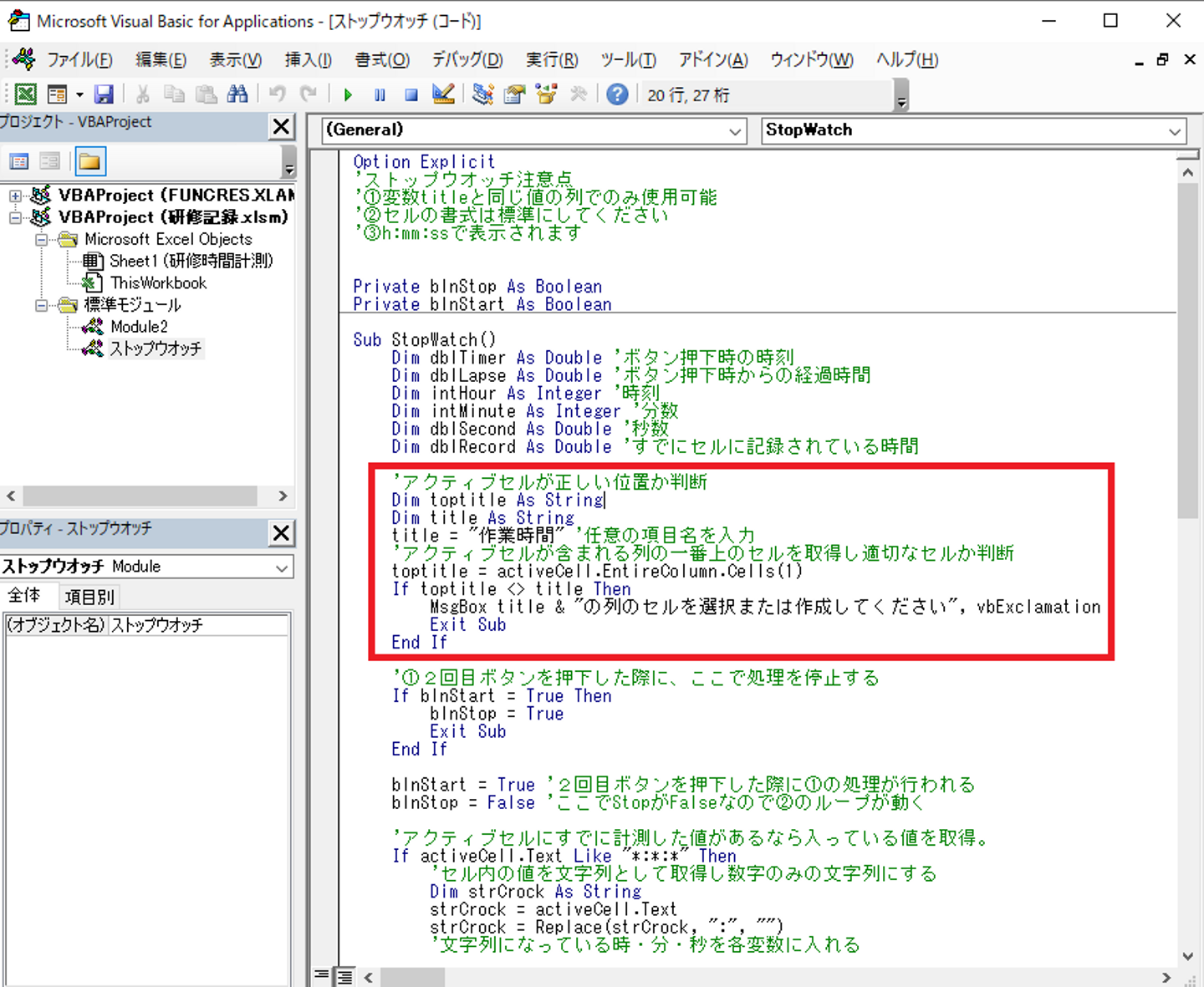Select the 項目別 tab in Properties
Image resolution: width=1204 pixels, height=987 pixels.
click(x=89, y=597)
